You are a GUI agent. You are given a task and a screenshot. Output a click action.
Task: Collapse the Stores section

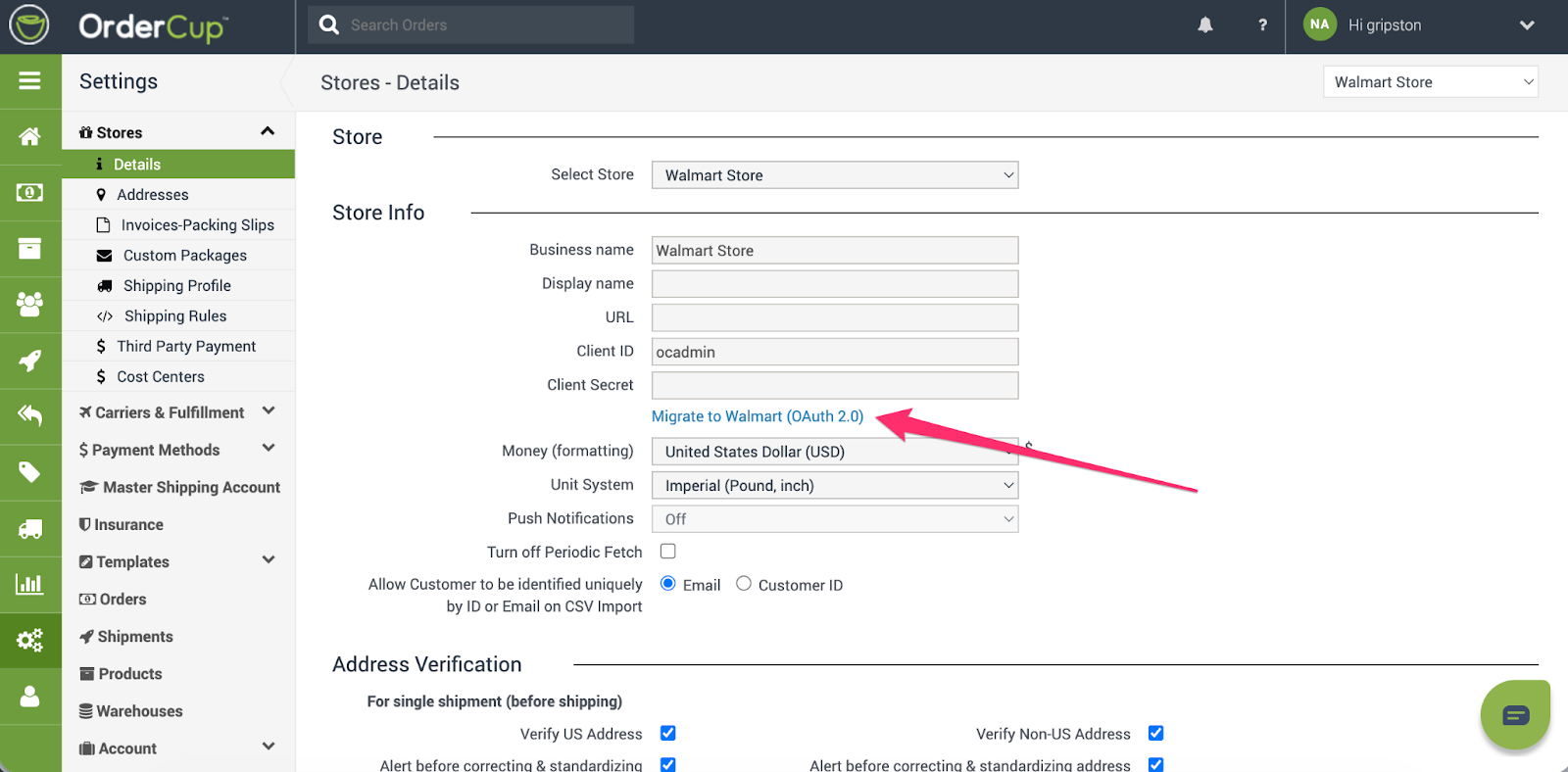[268, 131]
